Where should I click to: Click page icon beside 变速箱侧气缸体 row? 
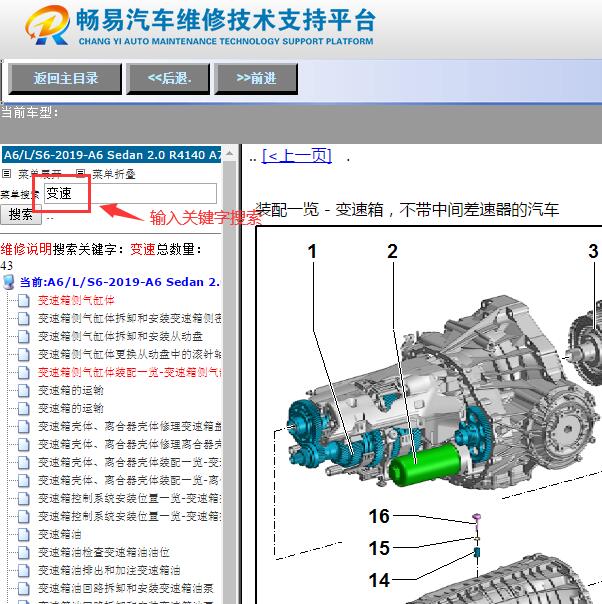tap(23, 300)
